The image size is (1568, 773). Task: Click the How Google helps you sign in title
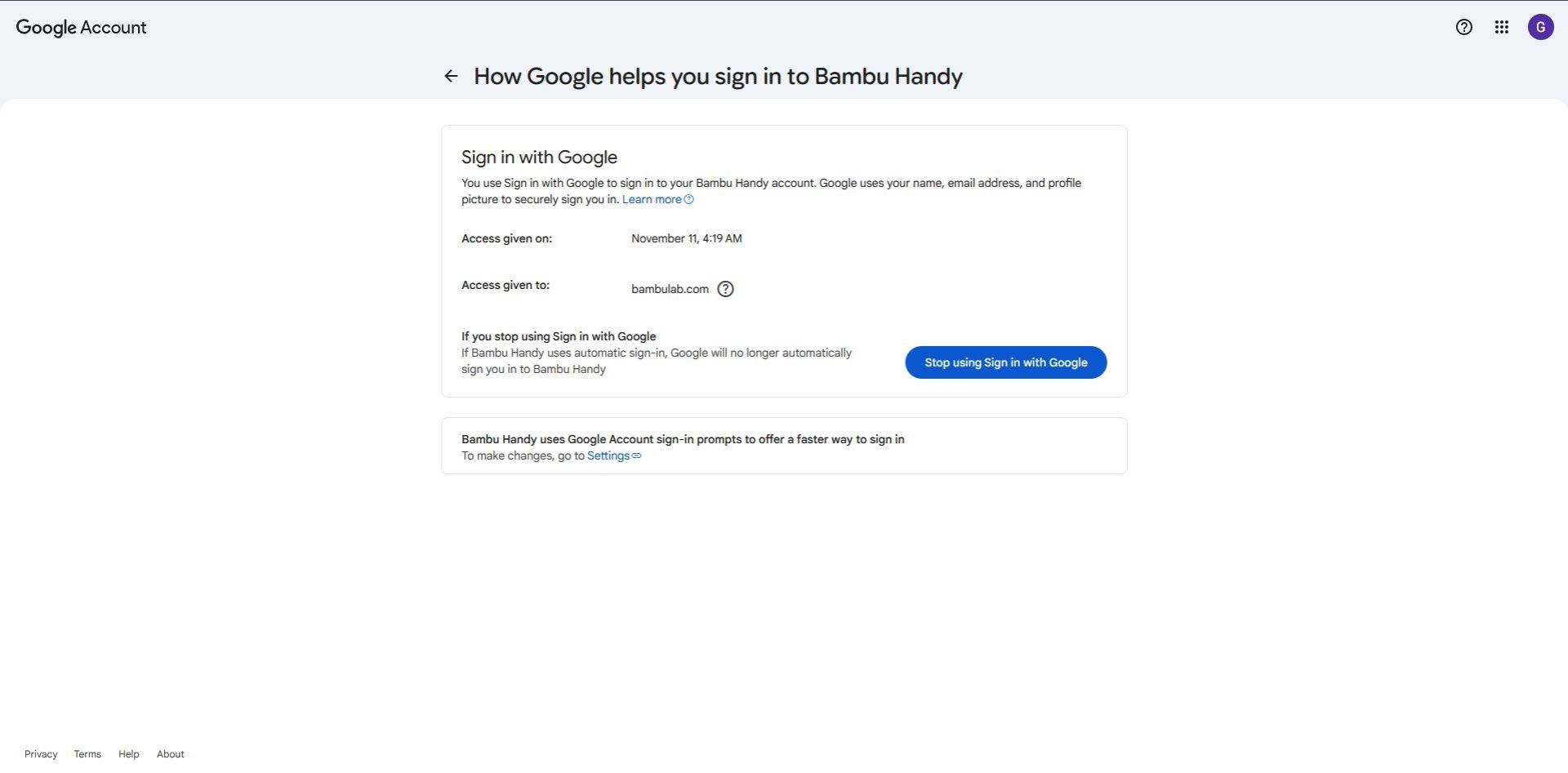tap(717, 77)
